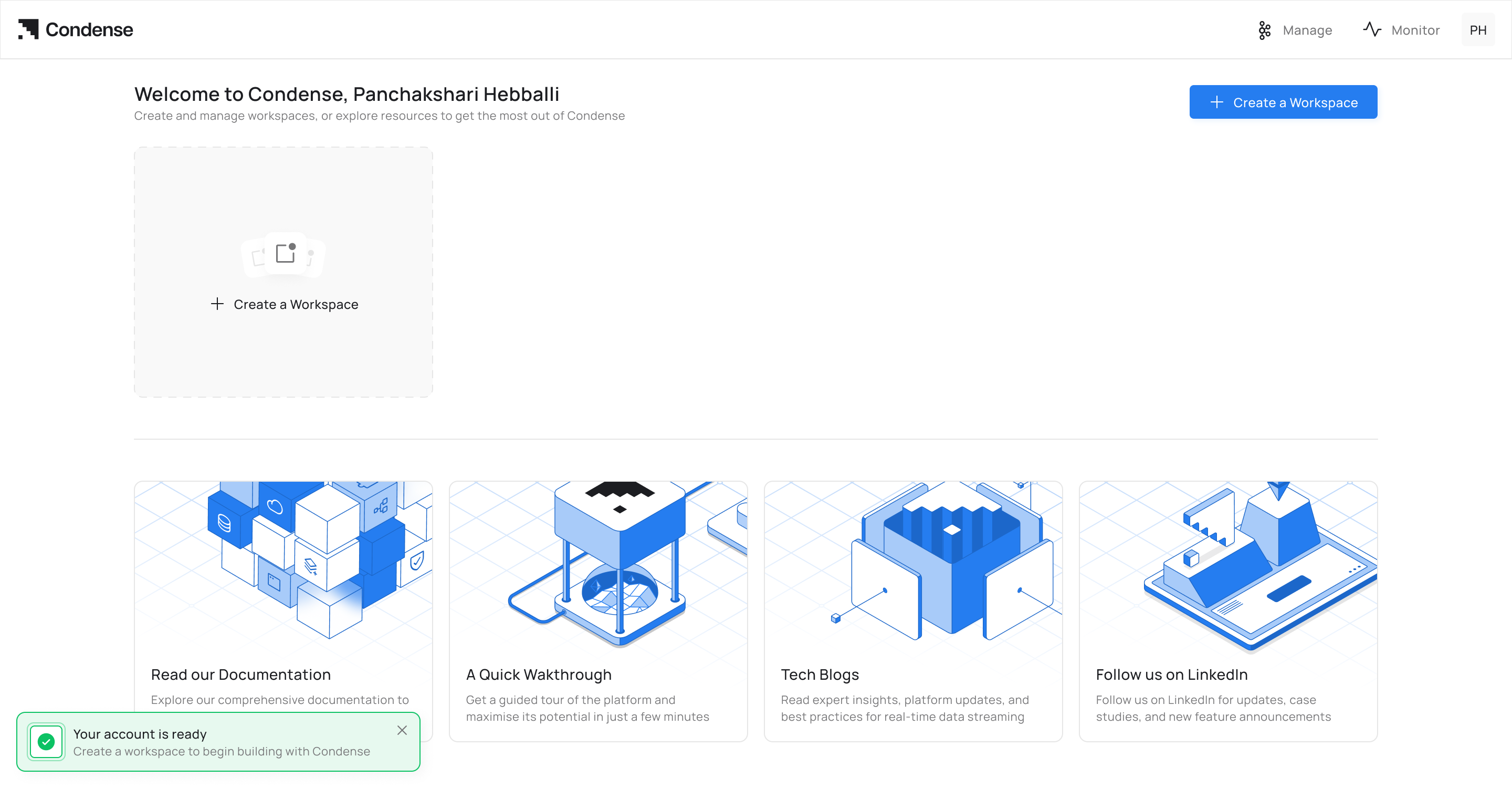
Task: Open Follow us on LinkedIn card title
Action: (1171, 675)
